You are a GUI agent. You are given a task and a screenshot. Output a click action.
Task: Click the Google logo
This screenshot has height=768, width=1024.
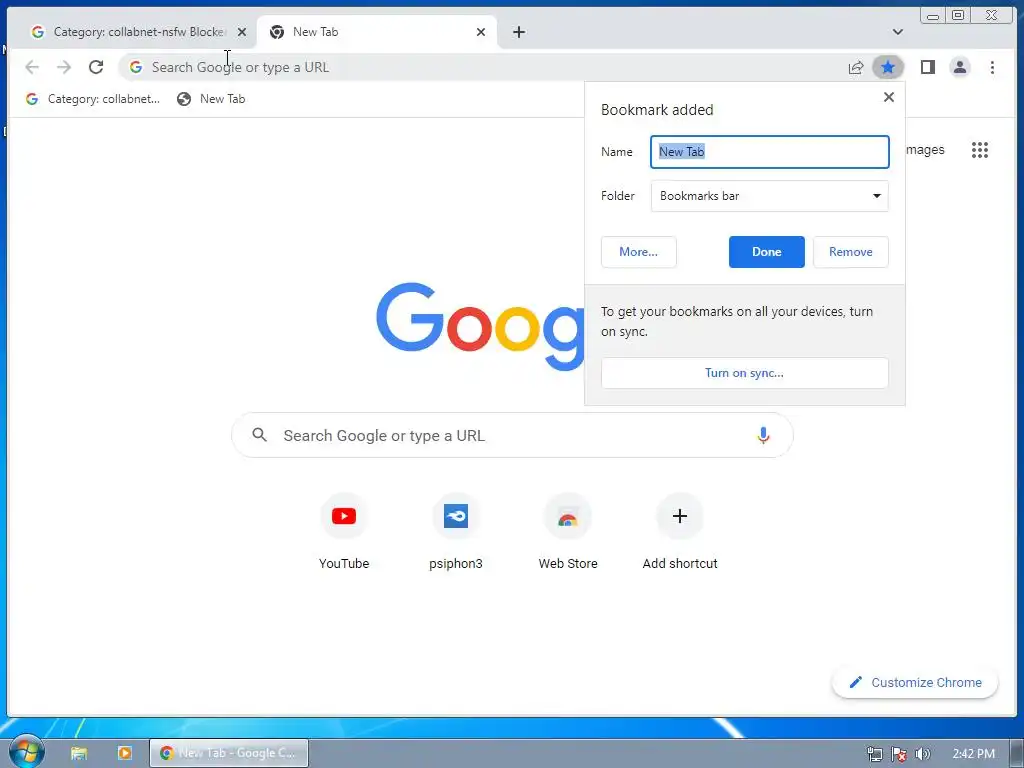480,327
